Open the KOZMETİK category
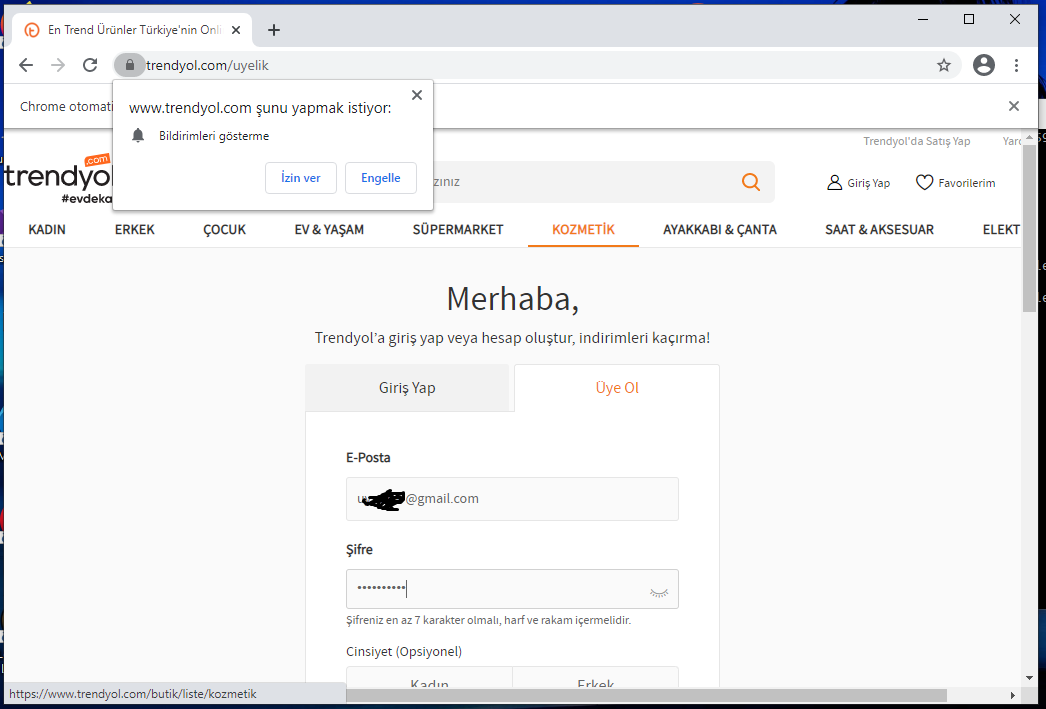1046x709 pixels. coord(584,229)
